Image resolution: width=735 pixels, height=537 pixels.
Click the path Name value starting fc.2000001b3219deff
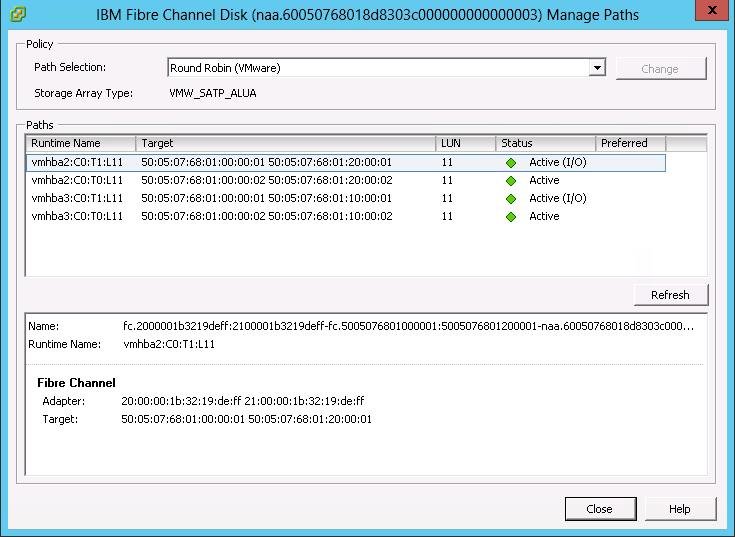(408, 326)
